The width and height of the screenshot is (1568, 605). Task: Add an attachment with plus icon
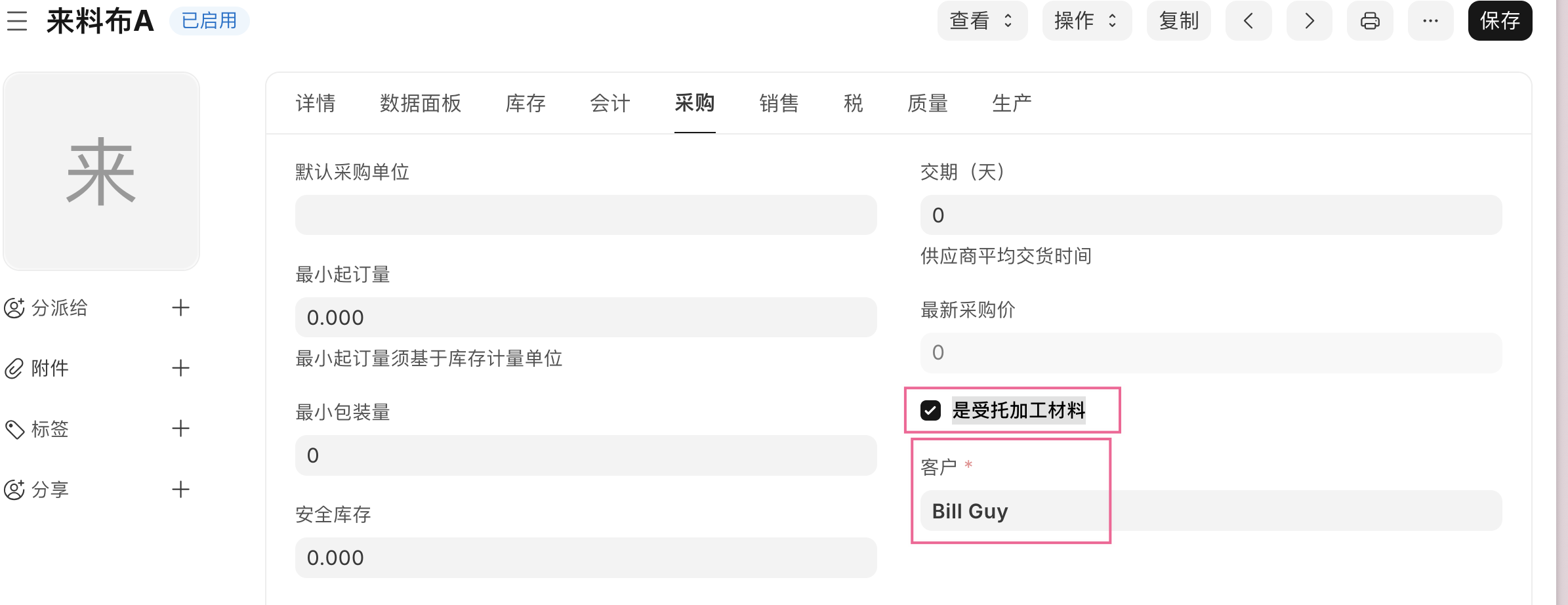[x=180, y=368]
